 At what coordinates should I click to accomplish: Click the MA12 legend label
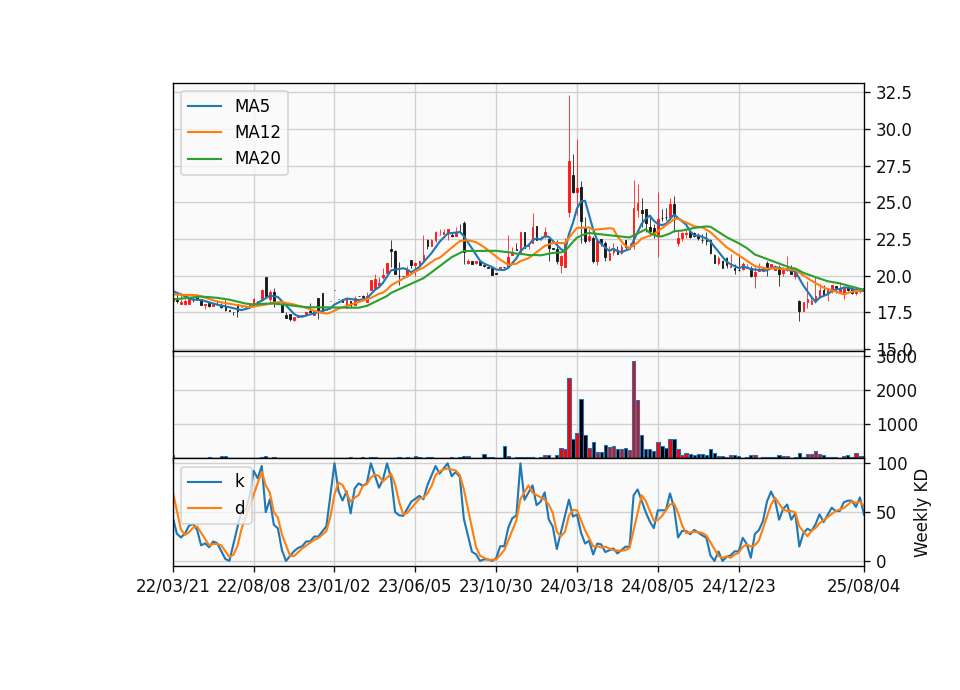tap(257, 132)
